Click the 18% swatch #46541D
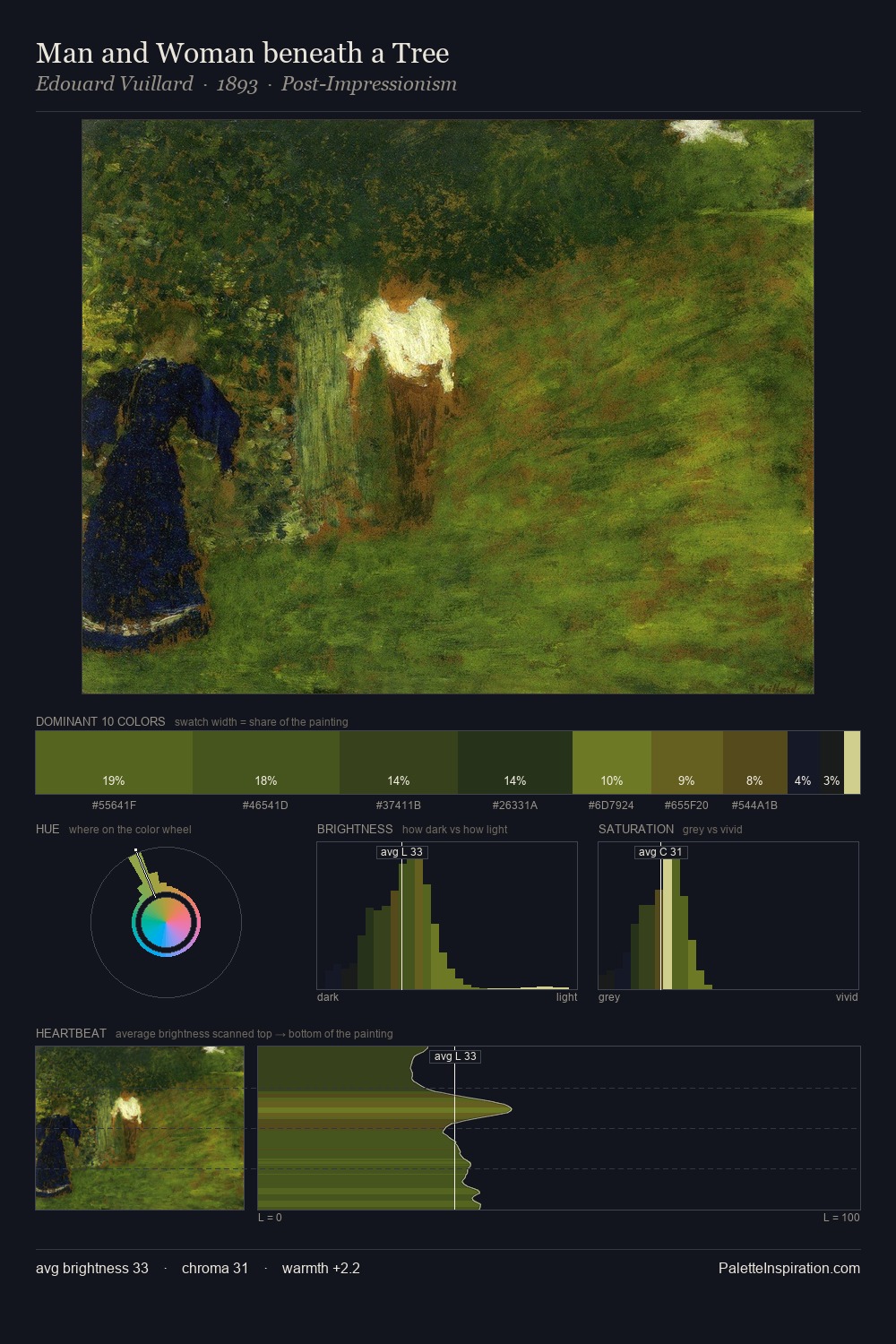Viewport: 896px width, 1344px height. pyautogui.click(x=266, y=762)
